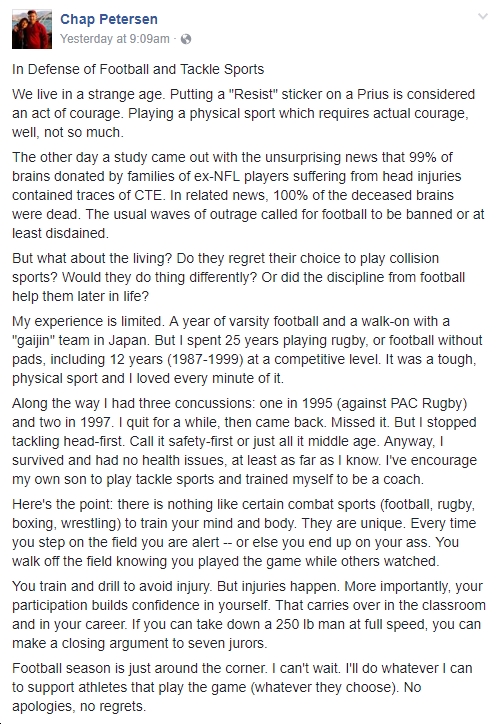The image size is (499, 724).
Task: Open Chap Petersen's profile picture
Action: tap(32, 29)
